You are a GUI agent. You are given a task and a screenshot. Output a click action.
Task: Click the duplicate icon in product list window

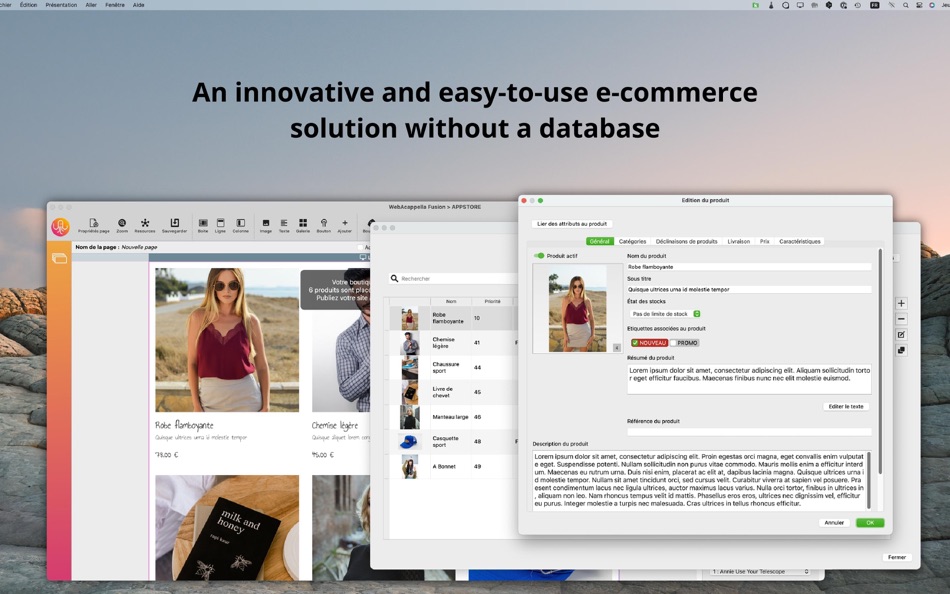point(901,350)
